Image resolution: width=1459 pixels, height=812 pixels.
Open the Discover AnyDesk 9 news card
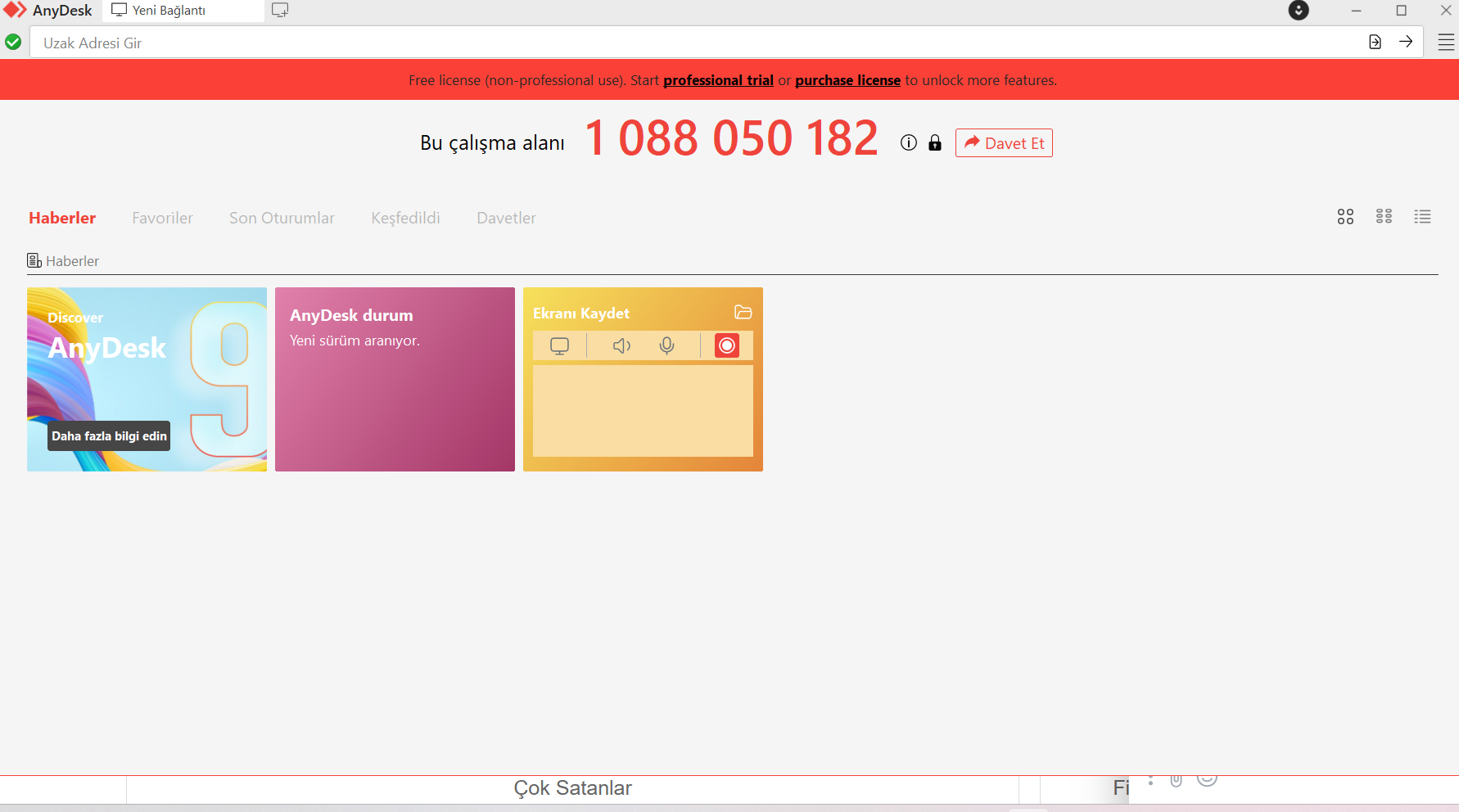point(147,379)
